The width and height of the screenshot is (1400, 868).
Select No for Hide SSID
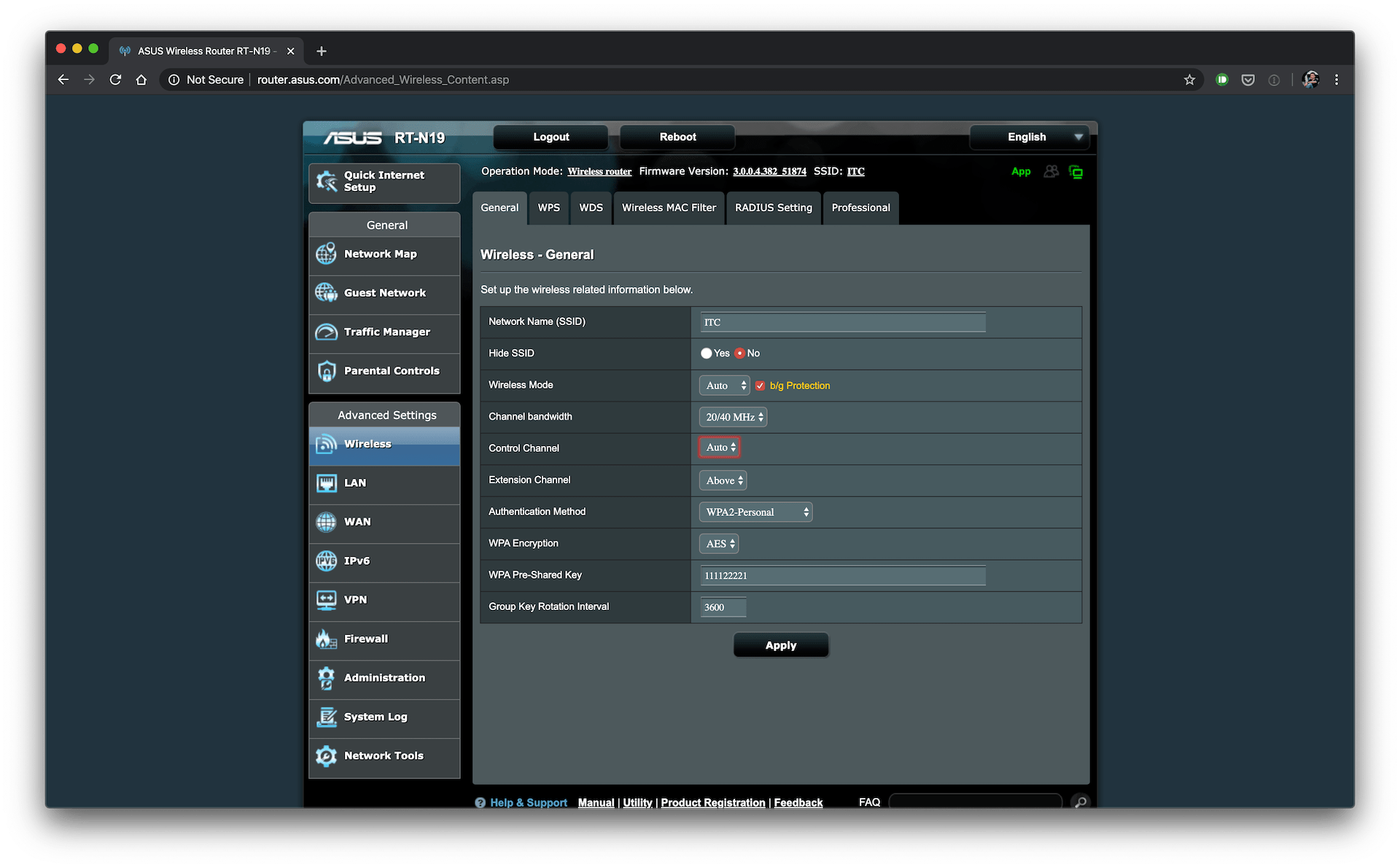(x=739, y=353)
